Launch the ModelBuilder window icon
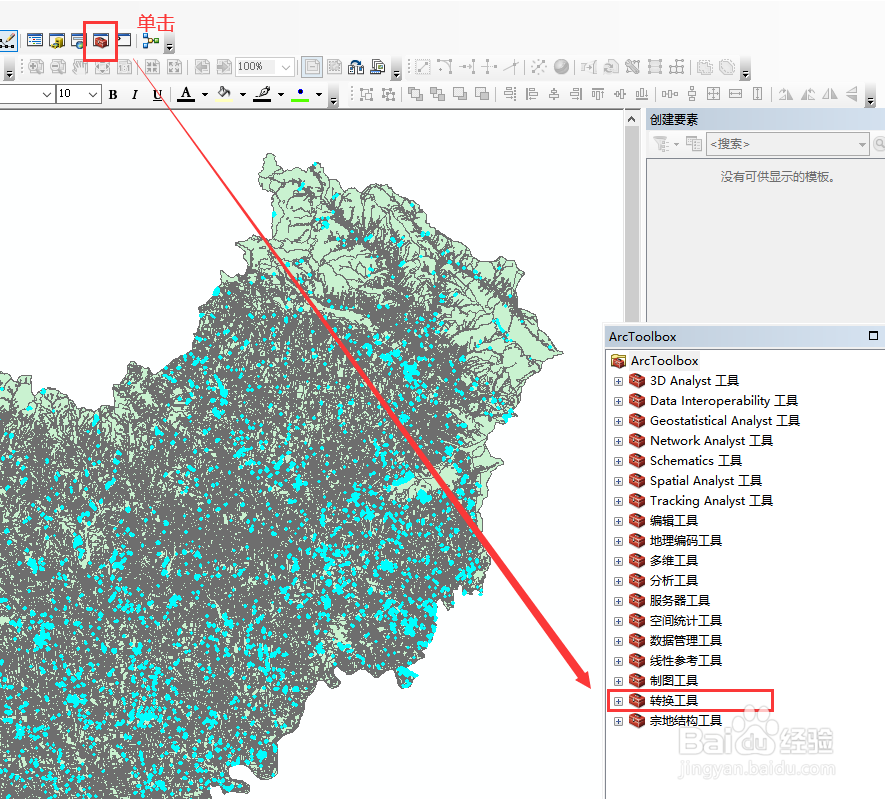This screenshot has width=885, height=799. tap(151, 41)
